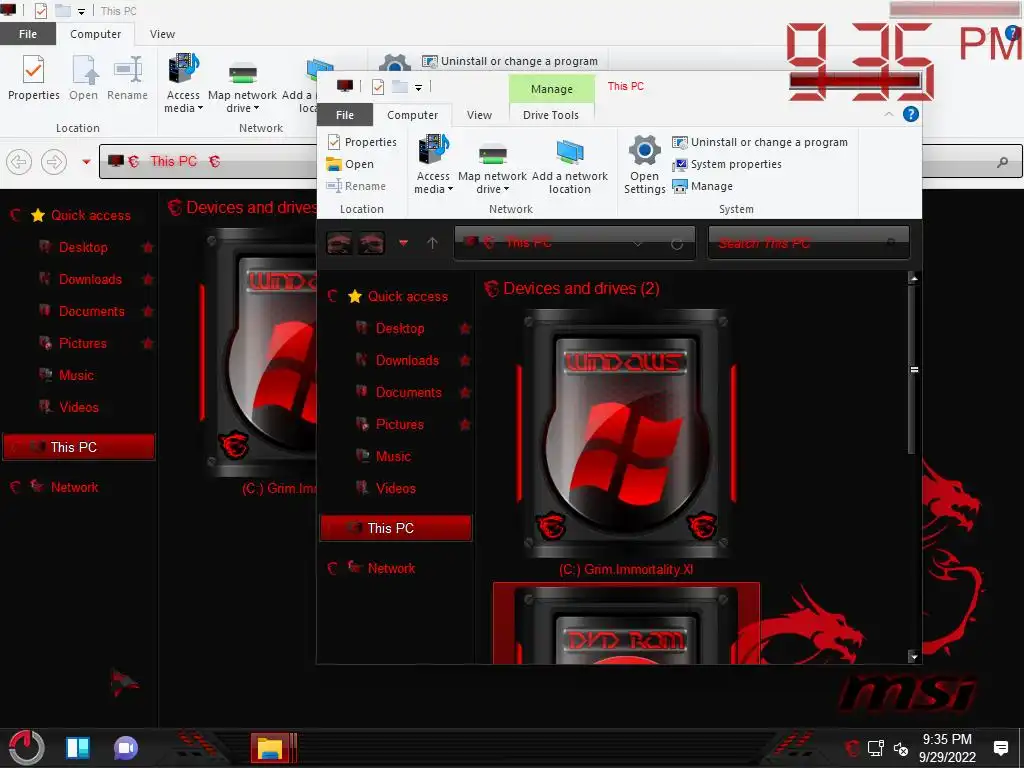The width and height of the screenshot is (1024, 768).
Task: Click Map network drive in front window
Action: click(492, 164)
